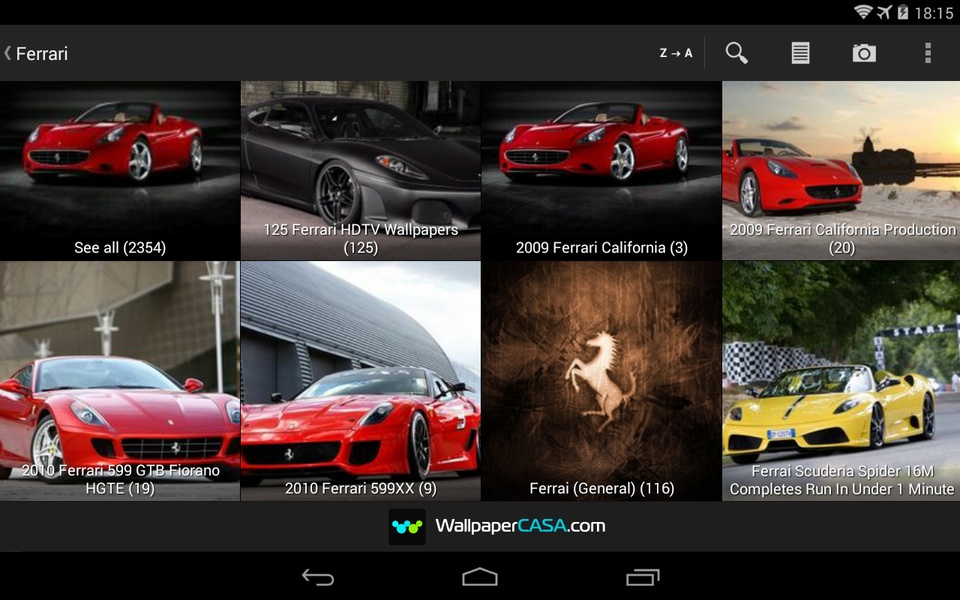Tap the Android back navigation button
Viewport: 960px width, 600px height.
click(318, 577)
